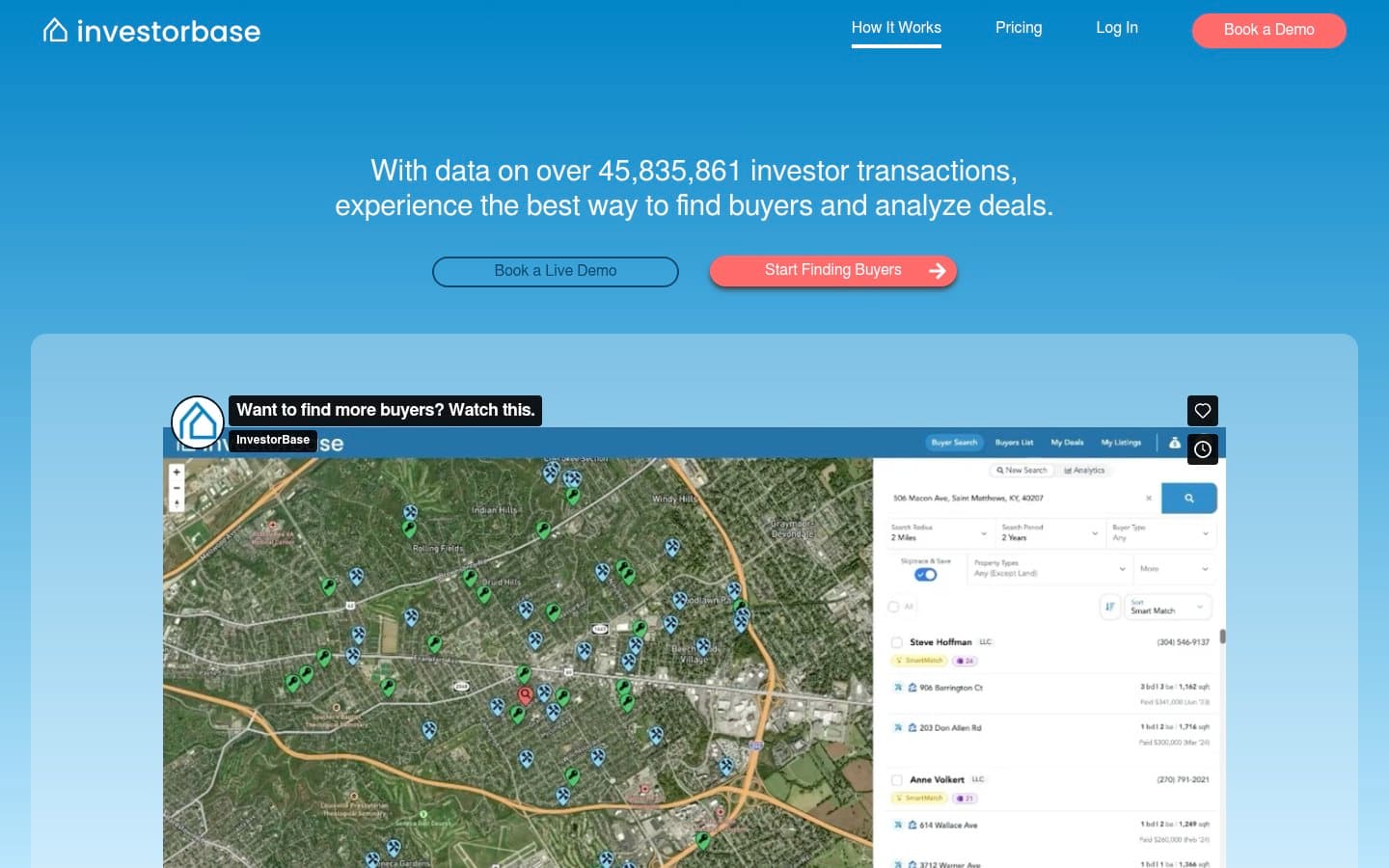Add video to Watch Later clock icon
The image size is (1389, 868).
click(x=1202, y=449)
